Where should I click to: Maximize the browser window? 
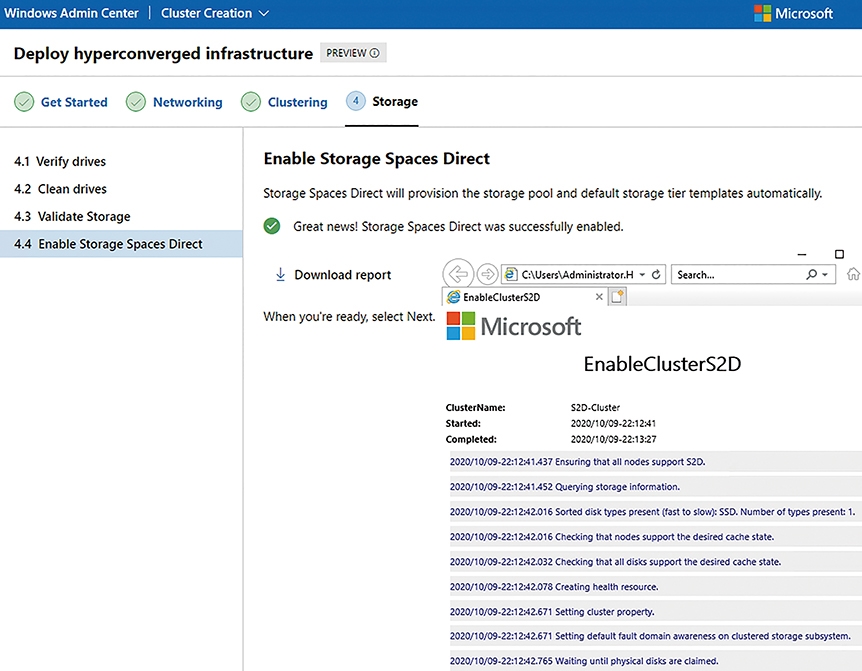pos(839,254)
